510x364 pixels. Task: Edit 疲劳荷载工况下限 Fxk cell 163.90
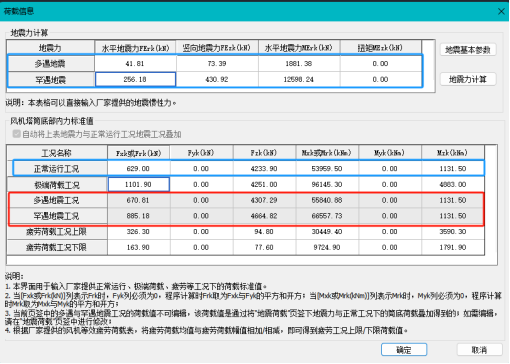click(138, 247)
